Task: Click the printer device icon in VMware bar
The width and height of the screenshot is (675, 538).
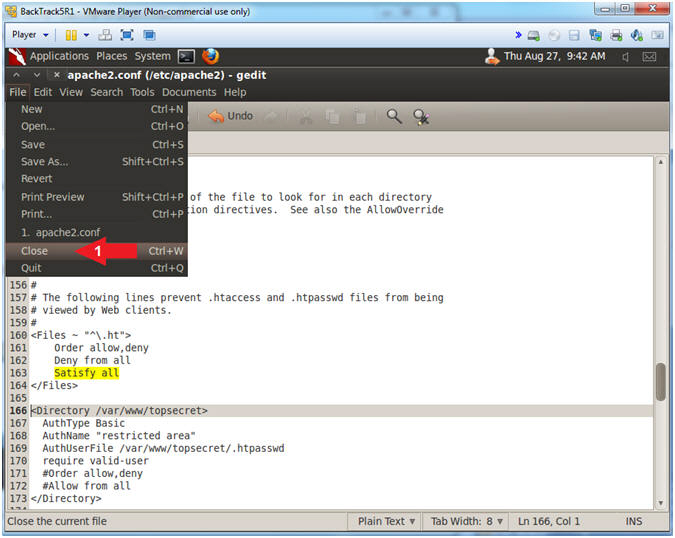Action: pos(616,35)
